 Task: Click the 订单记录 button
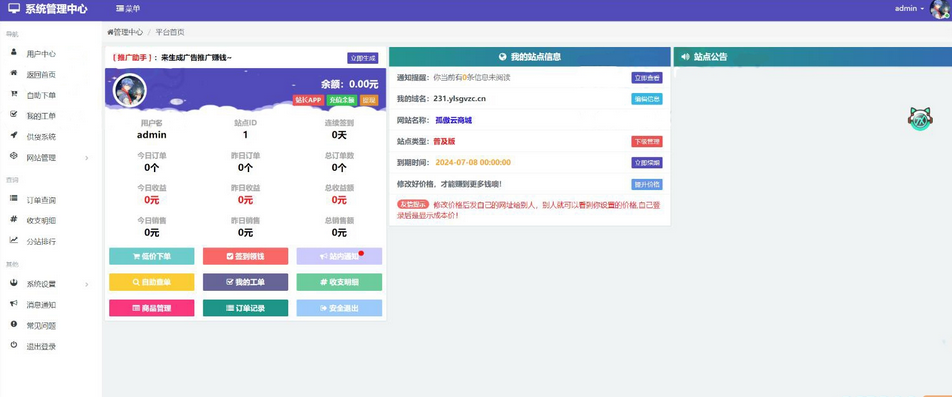coord(245,308)
